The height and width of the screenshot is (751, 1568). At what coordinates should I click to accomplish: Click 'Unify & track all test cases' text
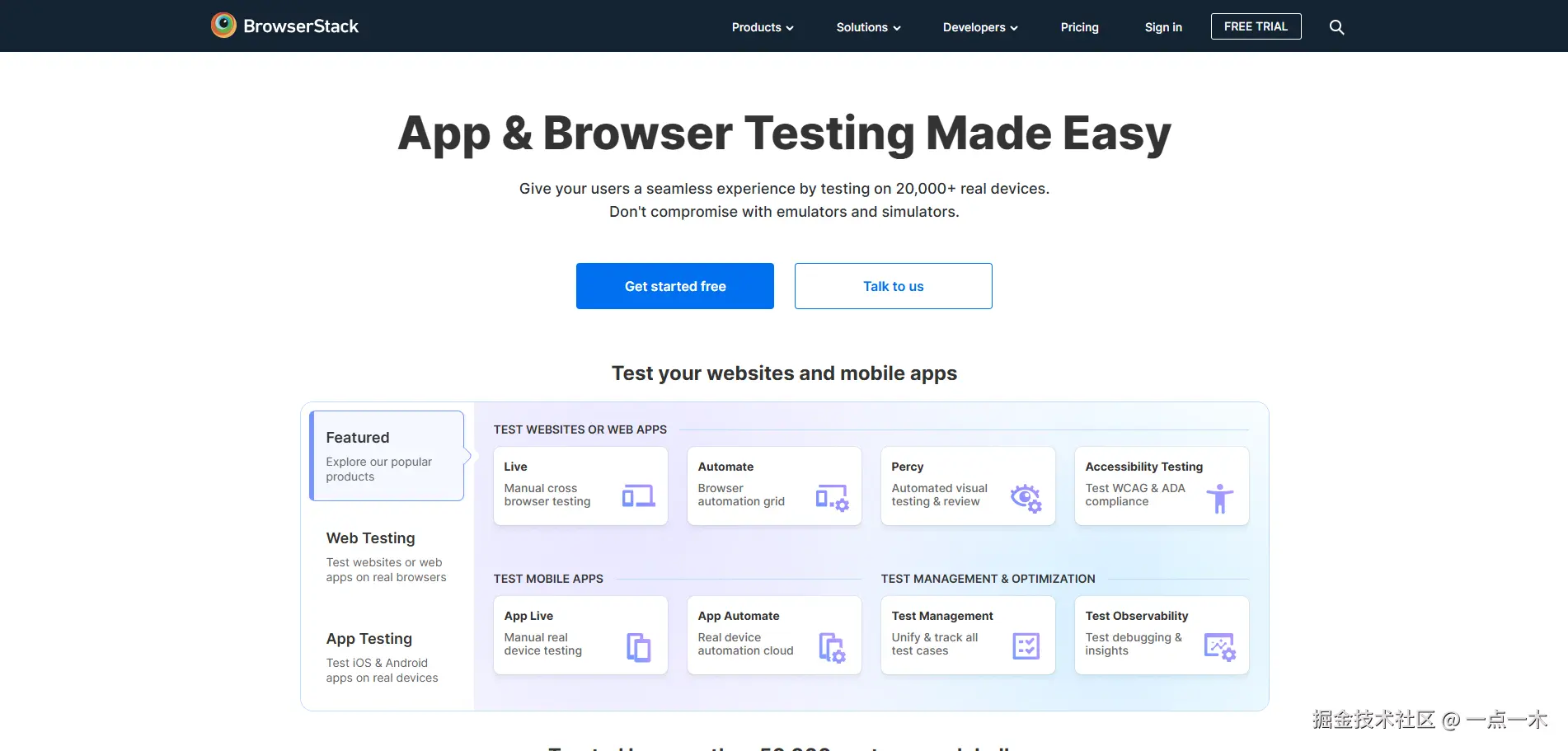coord(934,644)
